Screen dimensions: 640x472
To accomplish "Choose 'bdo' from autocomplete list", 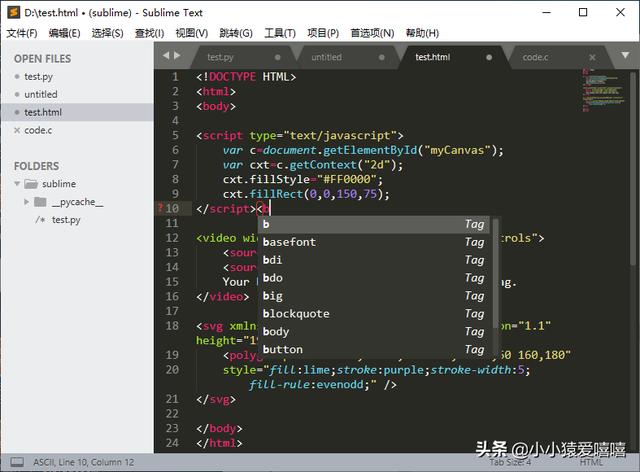I will click(373, 278).
